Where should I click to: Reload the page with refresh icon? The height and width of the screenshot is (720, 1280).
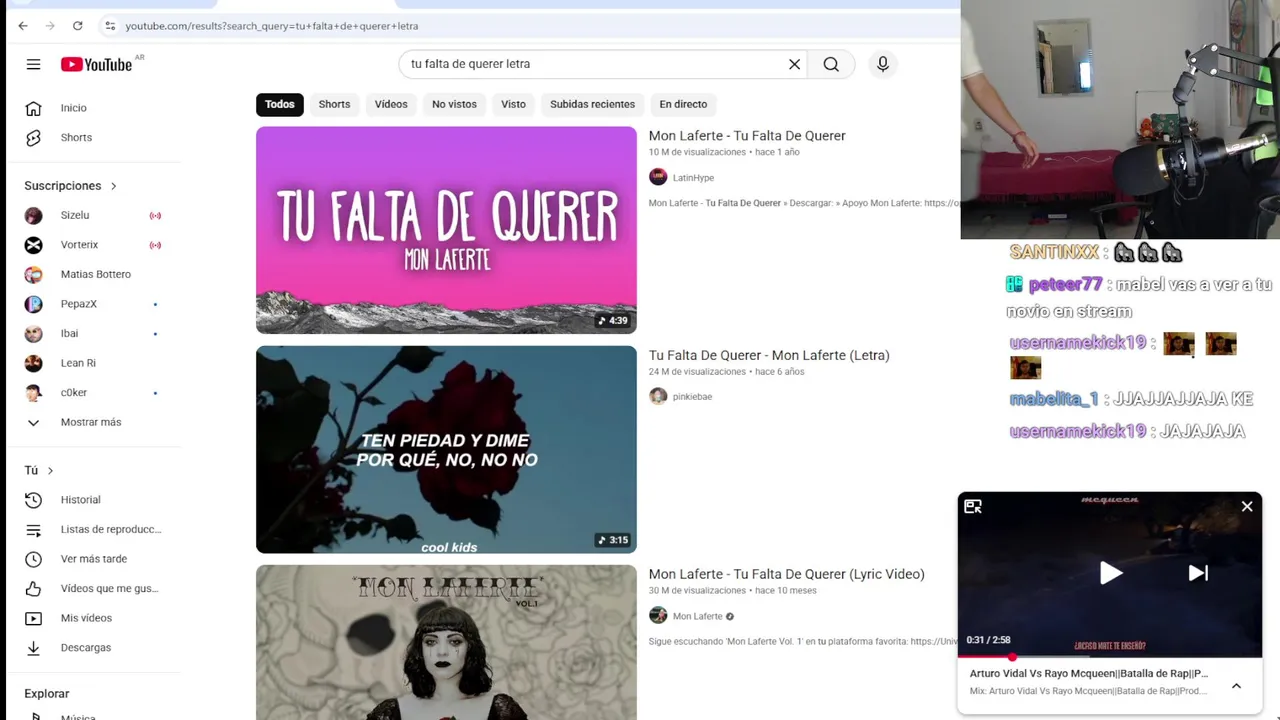[77, 26]
